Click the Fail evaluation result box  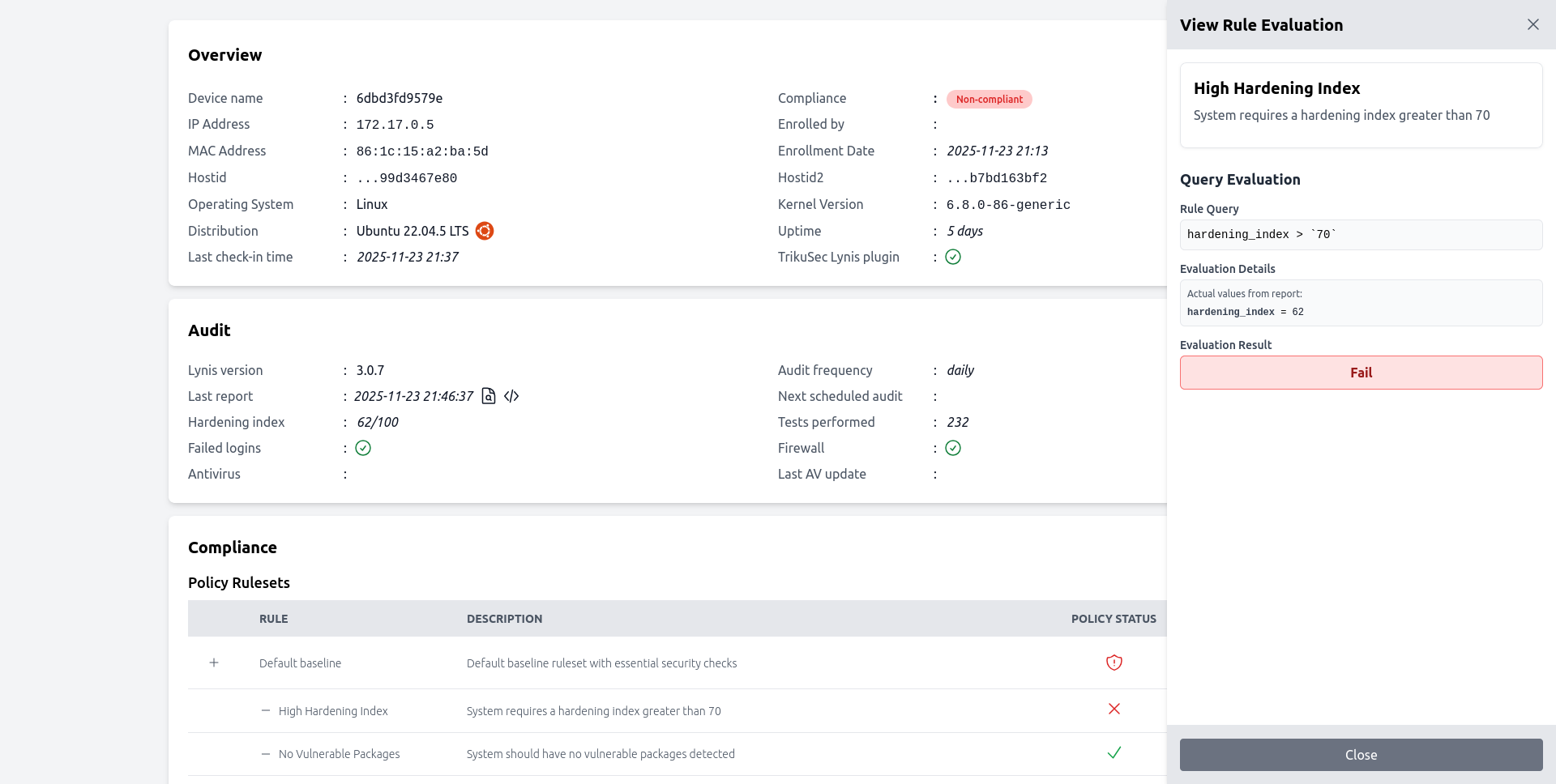[1361, 373]
